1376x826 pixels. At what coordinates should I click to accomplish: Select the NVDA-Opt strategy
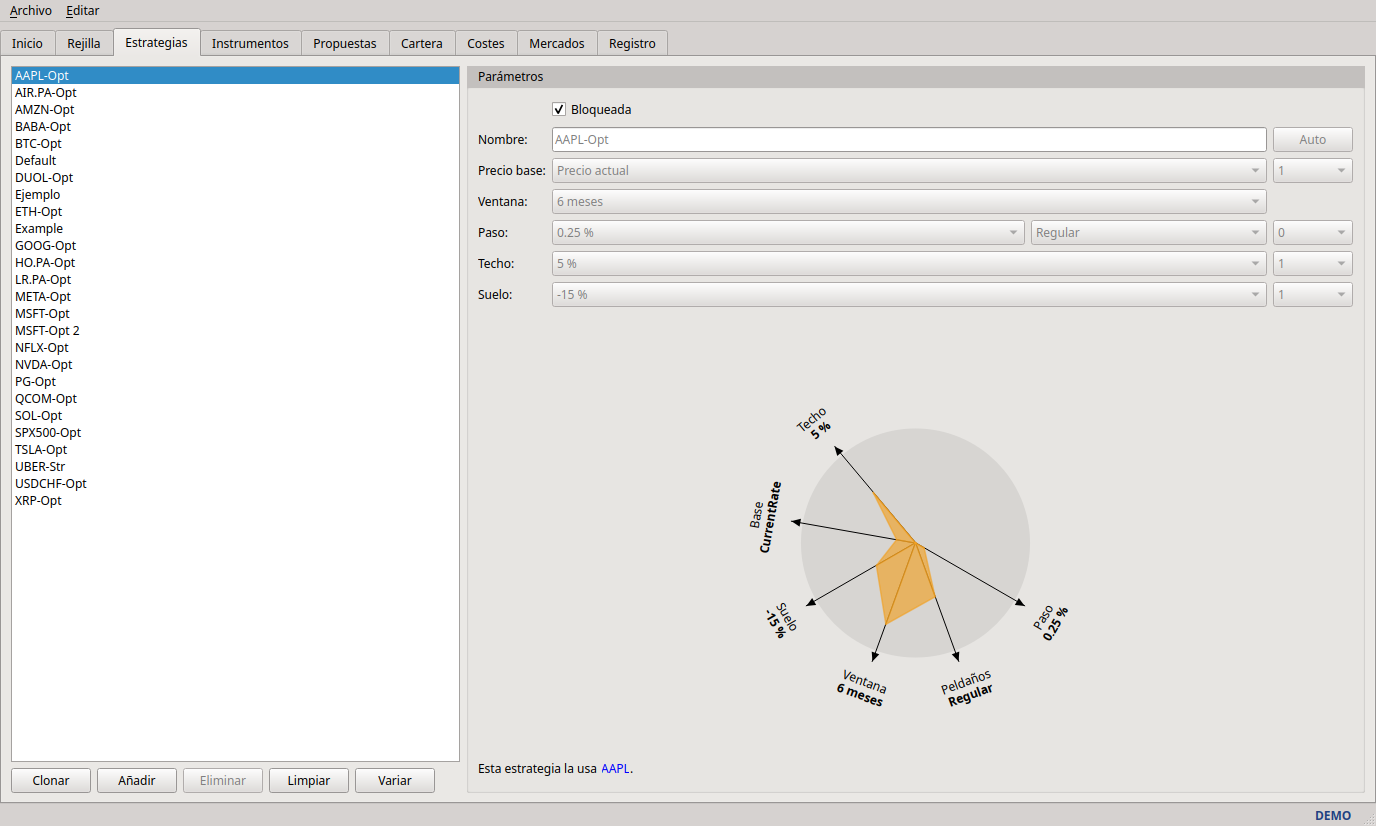(x=235, y=364)
